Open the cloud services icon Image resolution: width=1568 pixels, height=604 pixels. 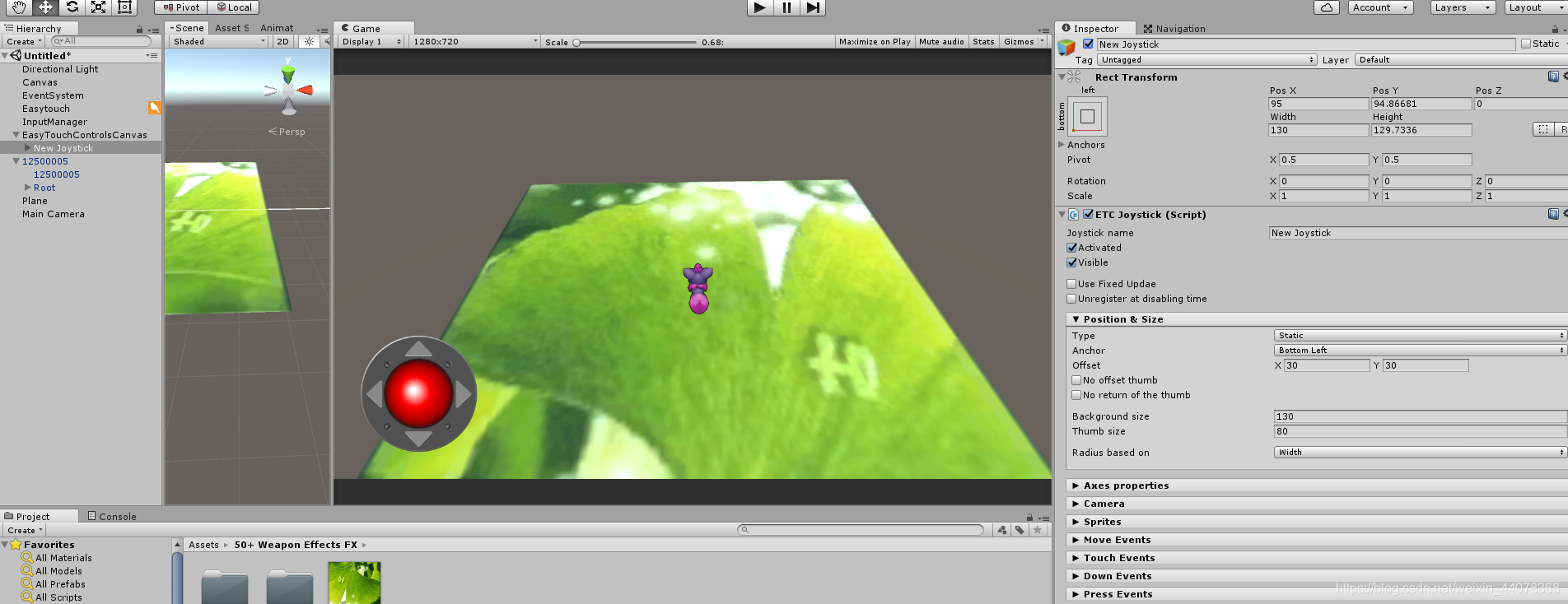[x=1326, y=7]
